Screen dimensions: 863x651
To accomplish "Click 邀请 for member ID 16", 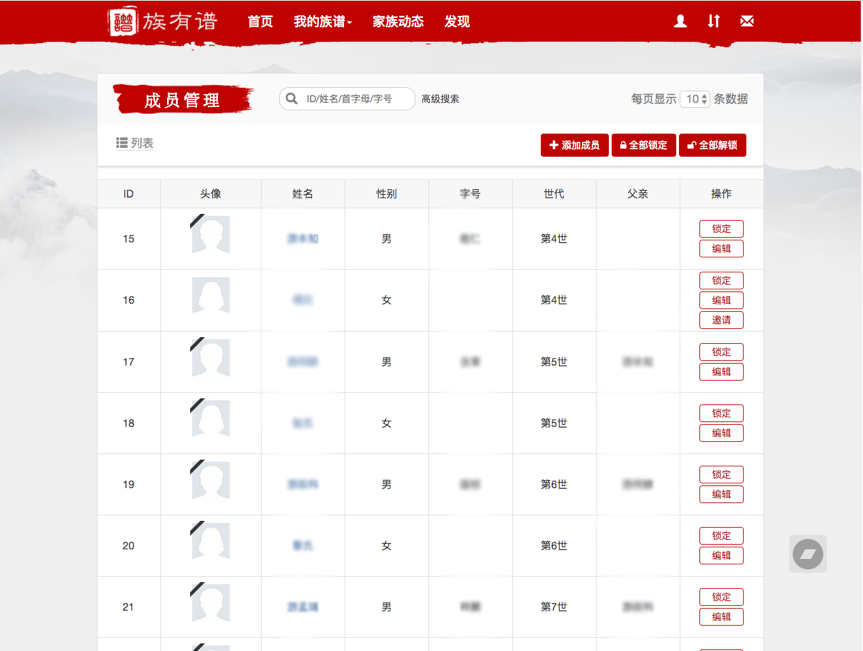I will coord(722,320).
